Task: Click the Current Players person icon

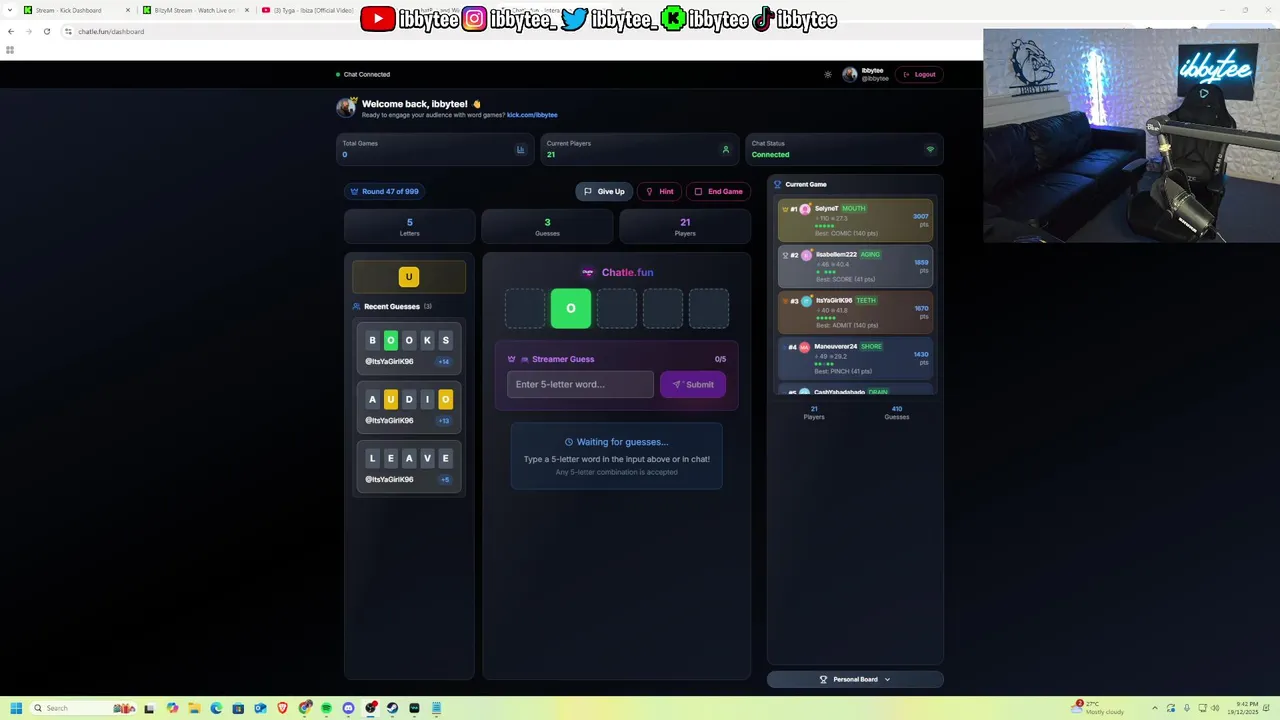Action: [x=726, y=150]
